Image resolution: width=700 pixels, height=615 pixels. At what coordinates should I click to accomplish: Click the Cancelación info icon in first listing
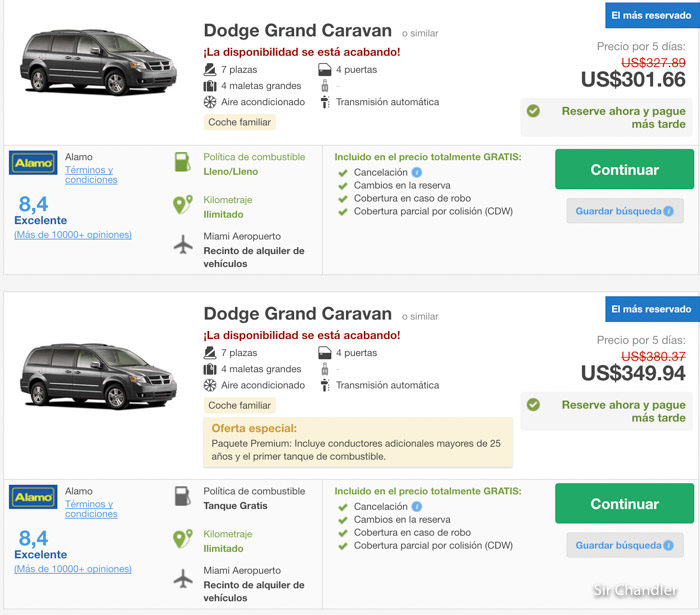pyautogui.click(x=417, y=172)
